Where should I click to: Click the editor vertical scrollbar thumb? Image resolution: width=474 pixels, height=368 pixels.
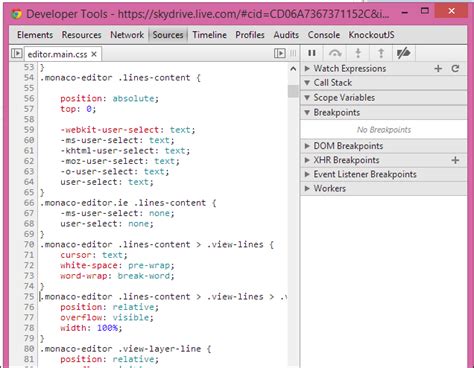click(293, 91)
